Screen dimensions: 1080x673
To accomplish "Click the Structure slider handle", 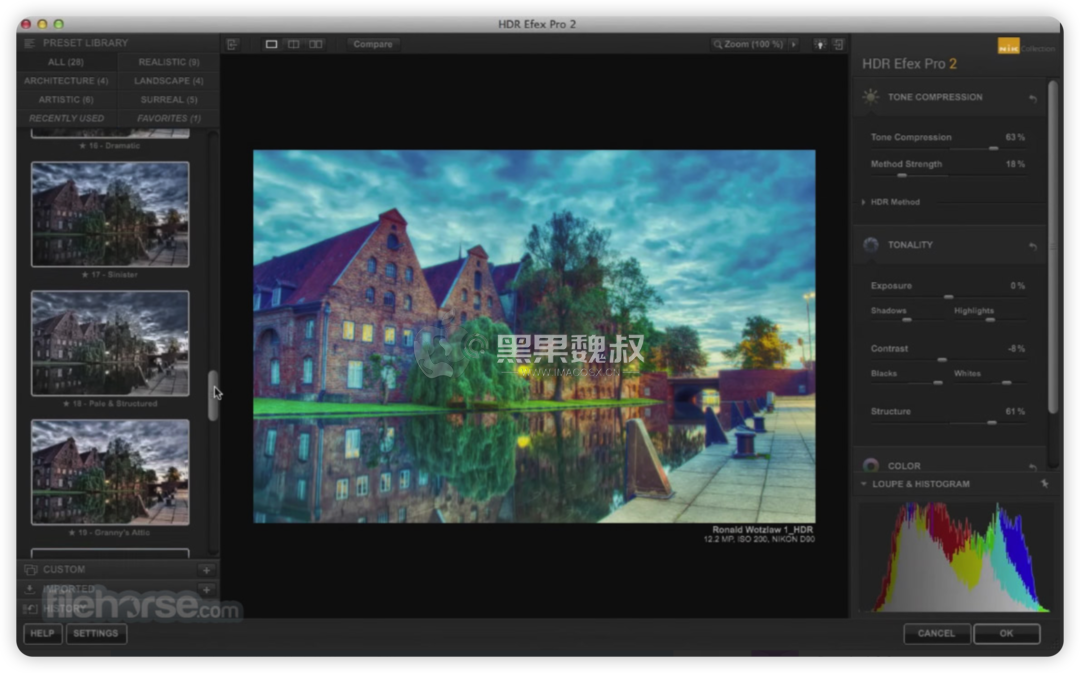I will (x=991, y=423).
